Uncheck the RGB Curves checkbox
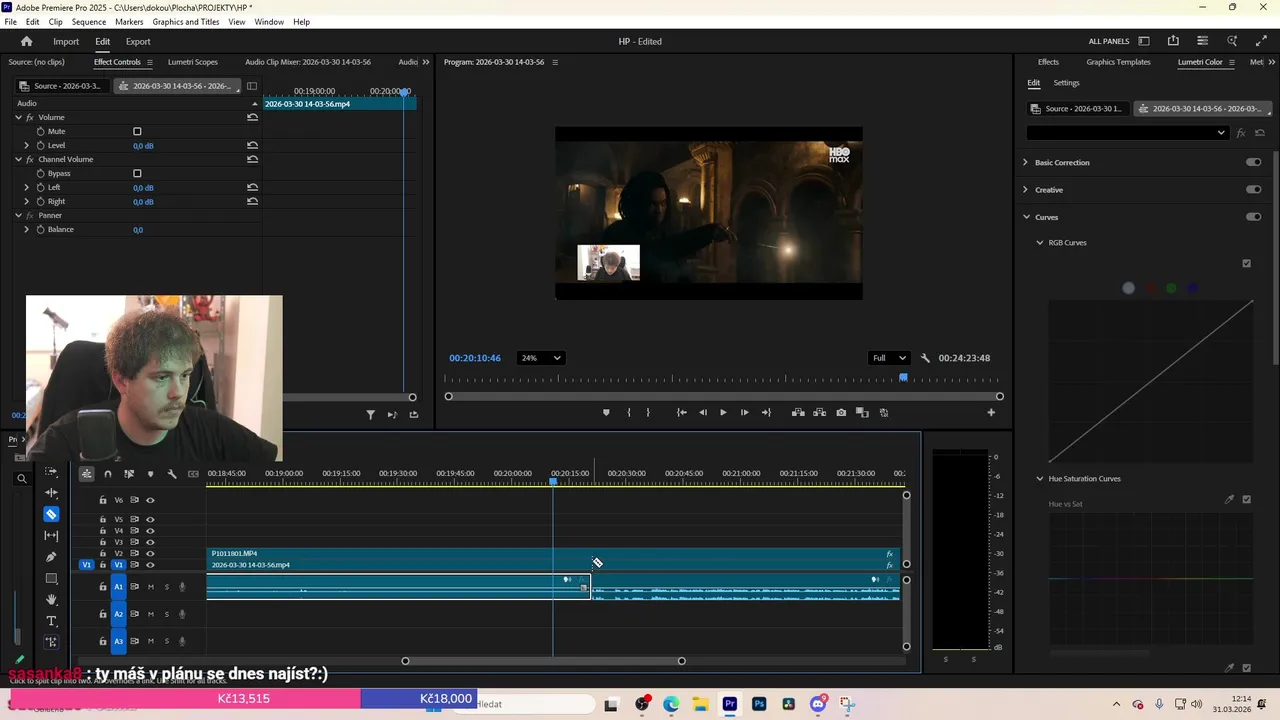 pyautogui.click(x=1246, y=263)
